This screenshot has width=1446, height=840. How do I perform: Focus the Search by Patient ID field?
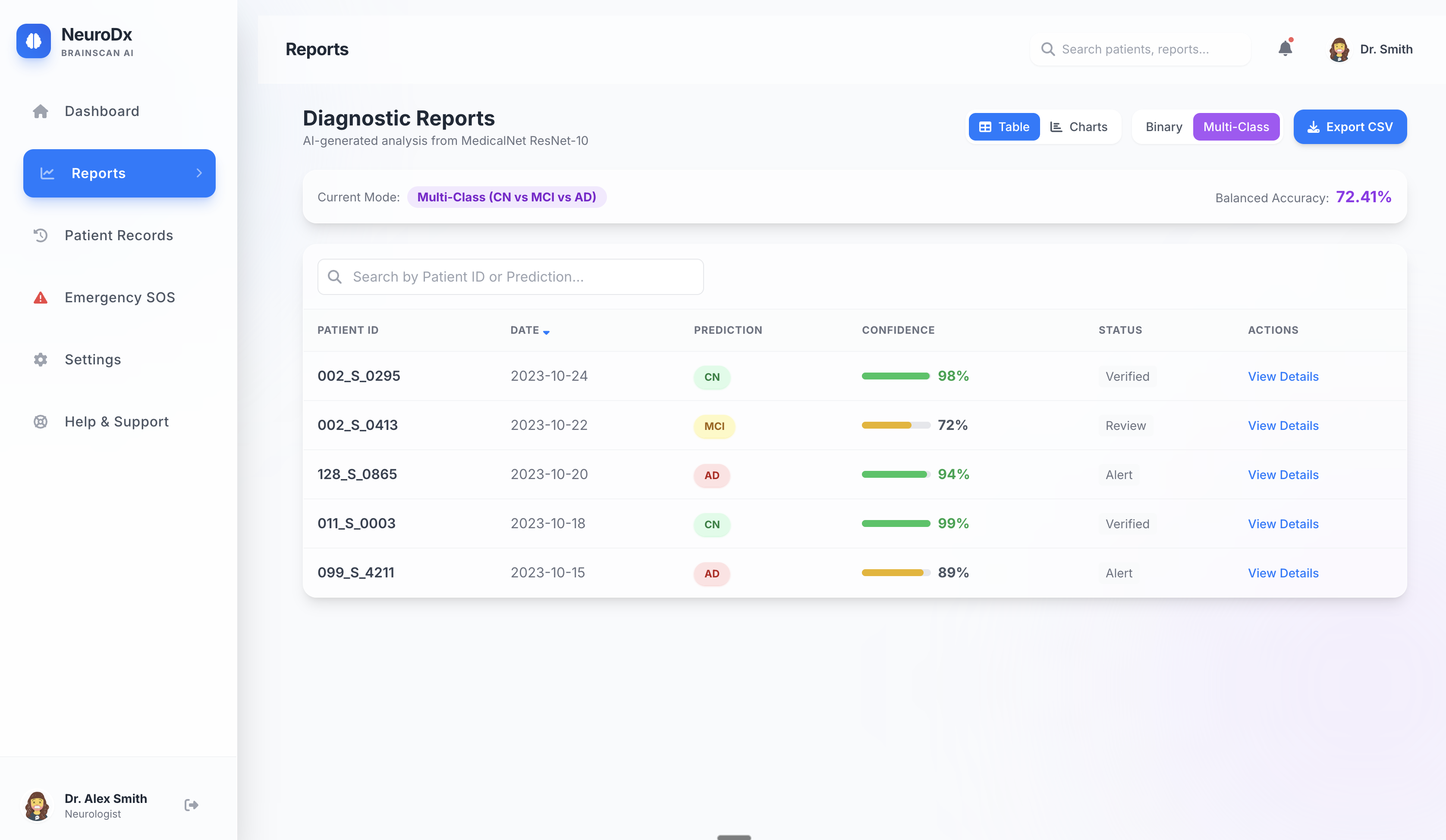(511, 276)
